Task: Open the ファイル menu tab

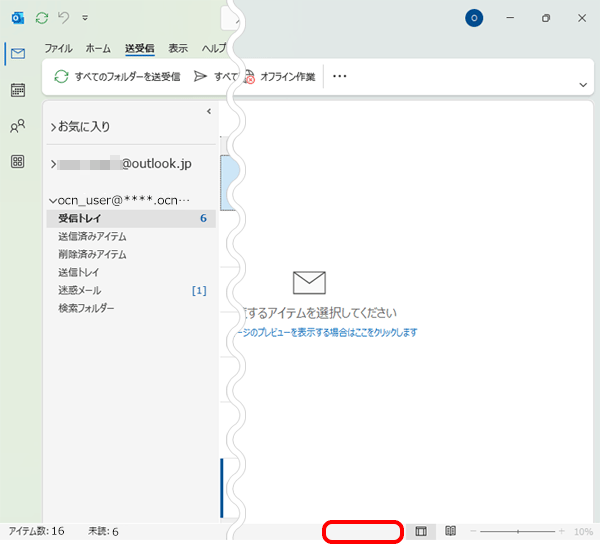Action: click(x=60, y=48)
